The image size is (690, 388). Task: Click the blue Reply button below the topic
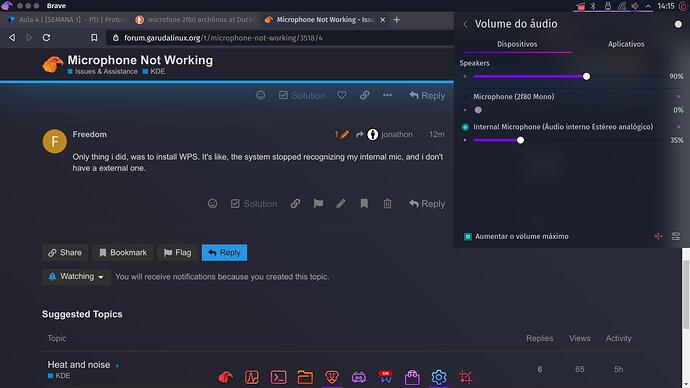[224, 253]
